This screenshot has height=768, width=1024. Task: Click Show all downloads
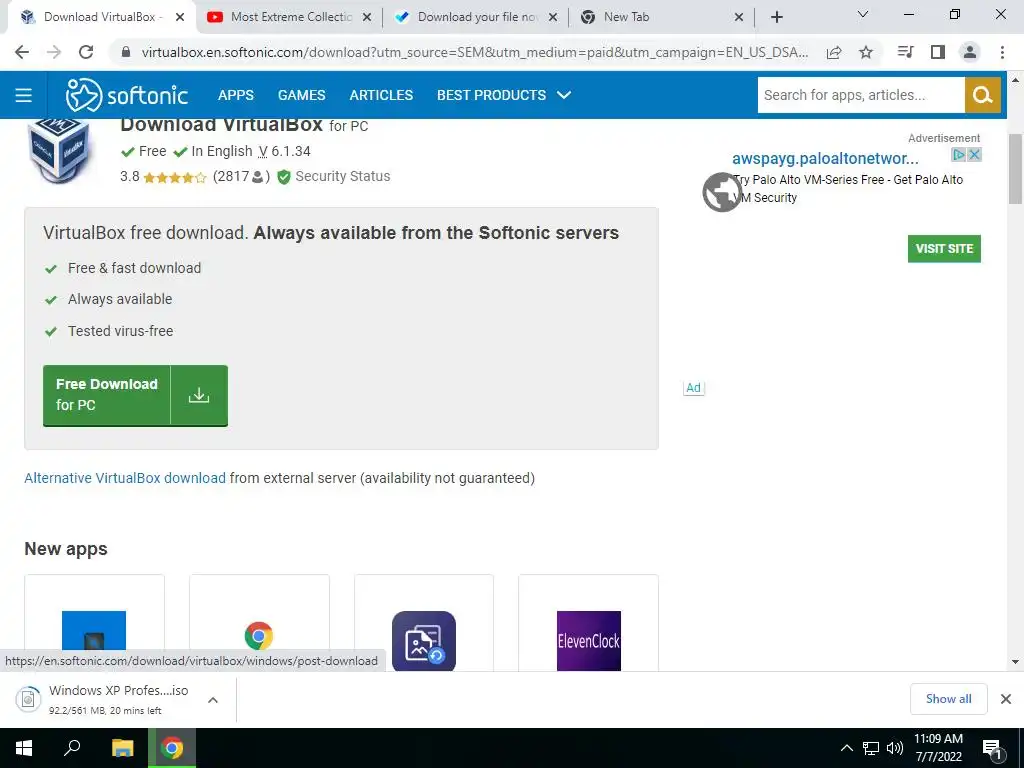948,699
